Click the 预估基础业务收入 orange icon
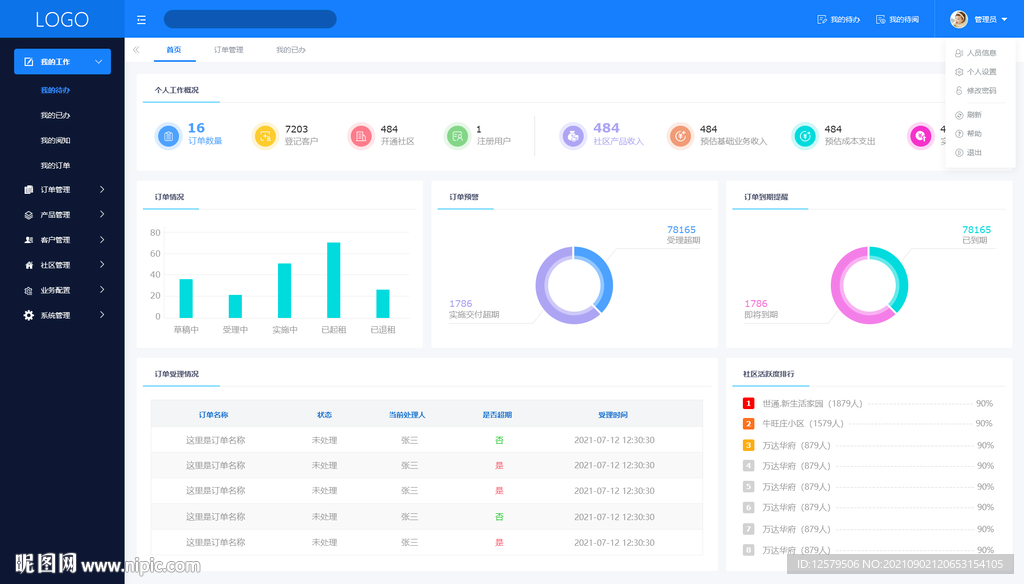Image resolution: width=1024 pixels, height=584 pixels. click(680, 135)
